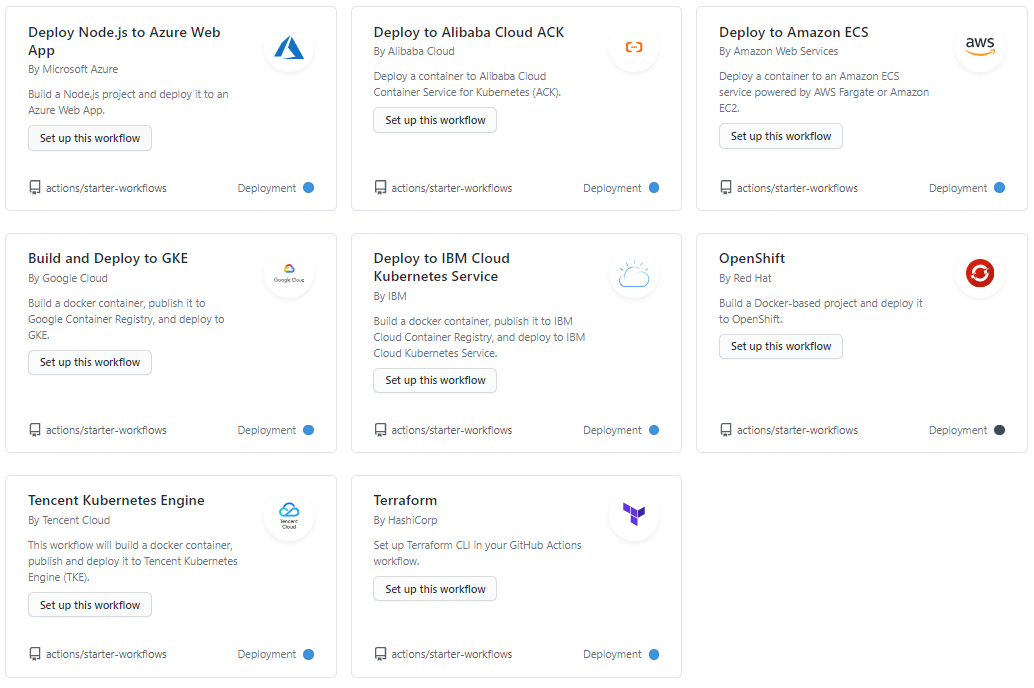Click the HashiCorp Terraform logo icon
1034x688 pixels.
(x=634, y=515)
